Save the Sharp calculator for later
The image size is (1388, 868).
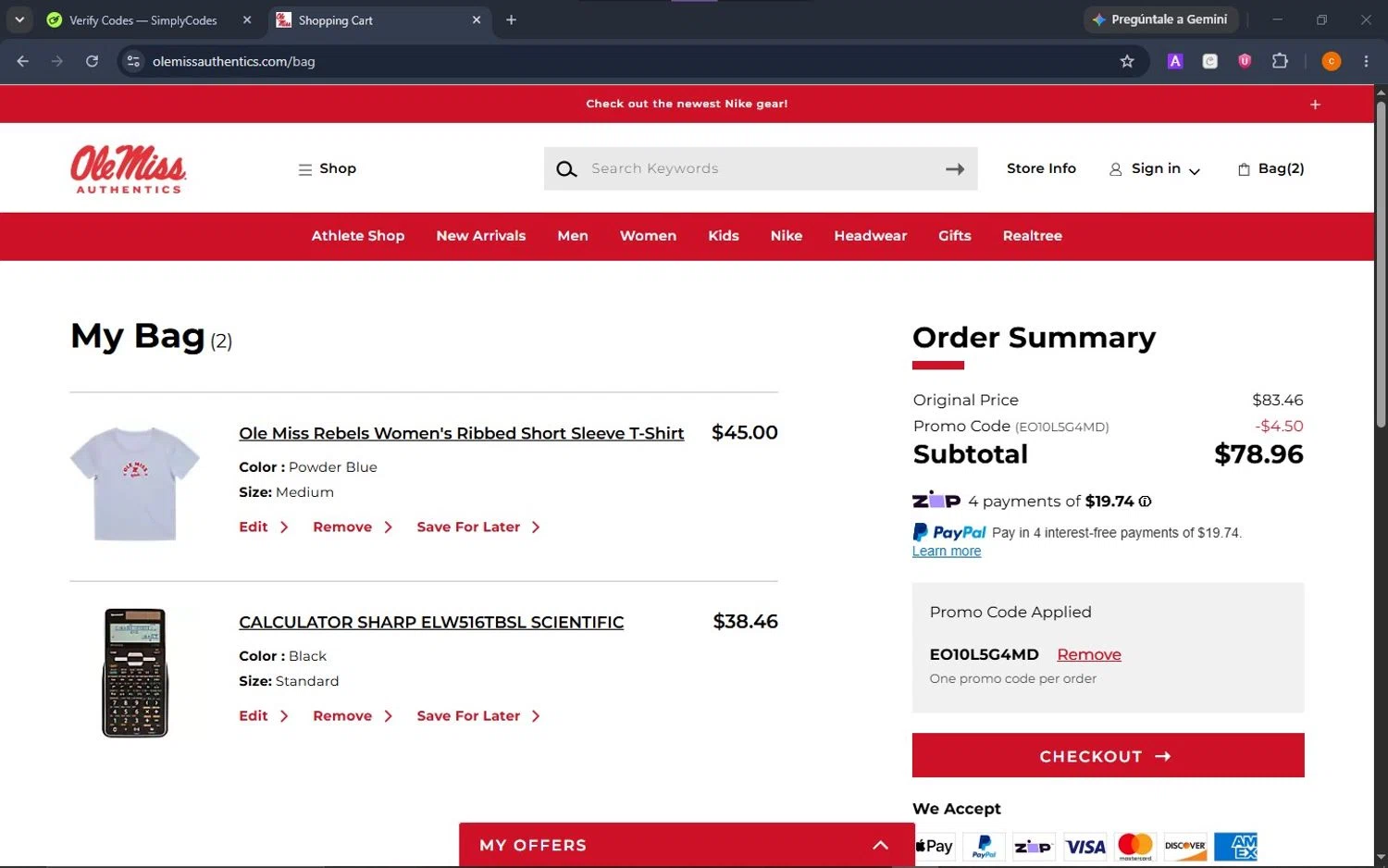(x=478, y=716)
